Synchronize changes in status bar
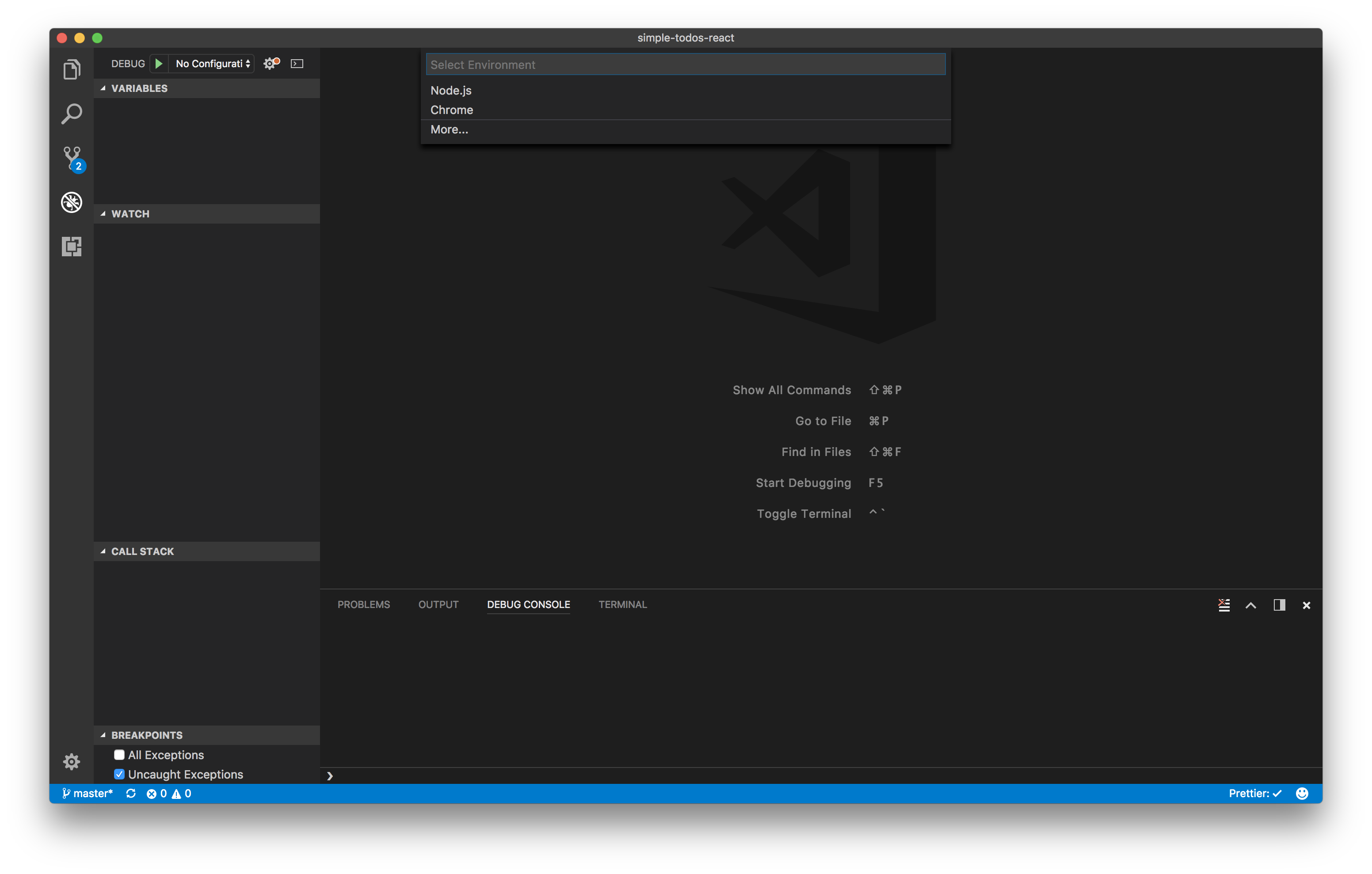This screenshot has width=1372, height=874. 131,793
